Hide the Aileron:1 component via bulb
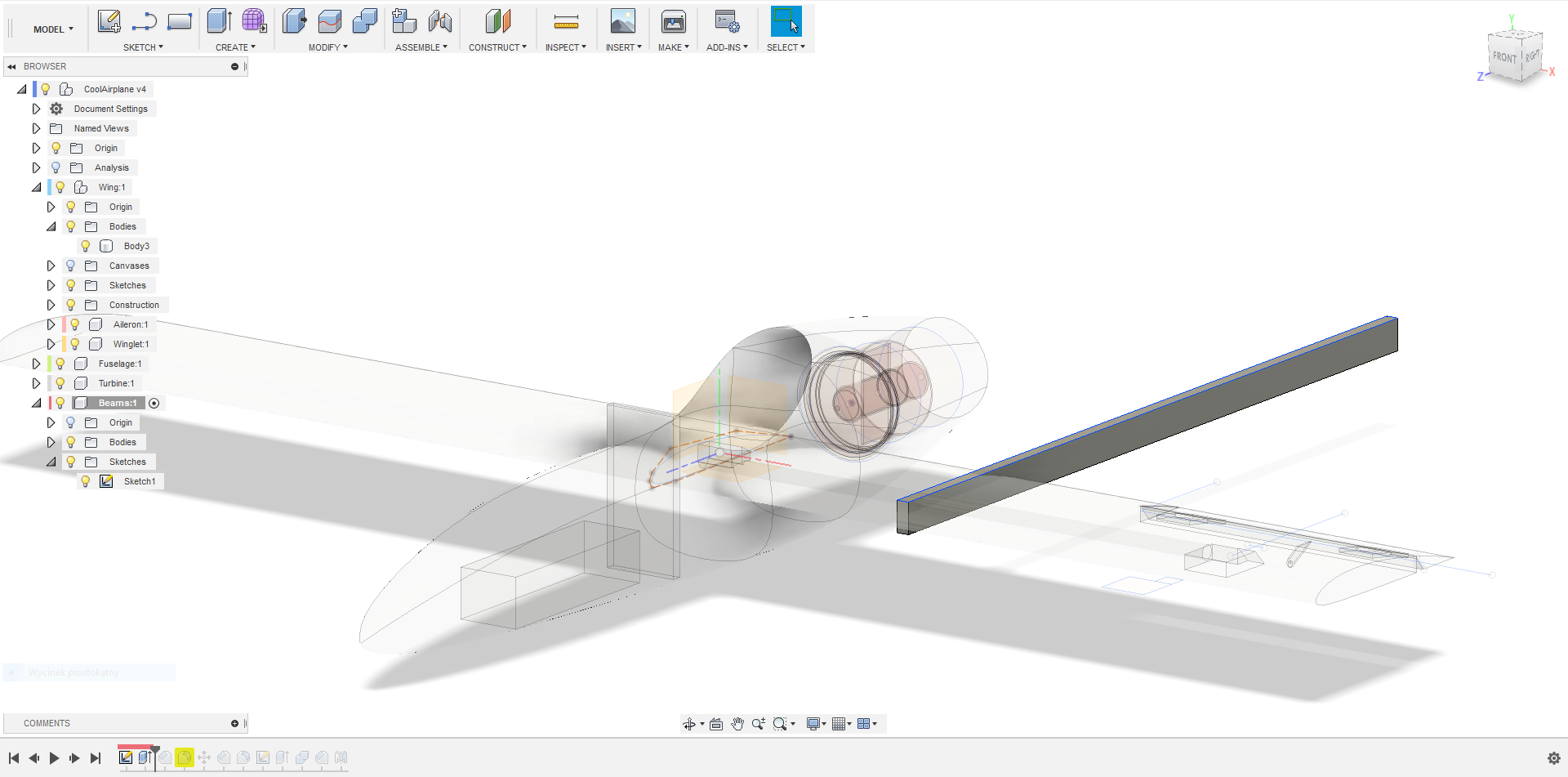The image size is (1568, 777). coord(75,324)
